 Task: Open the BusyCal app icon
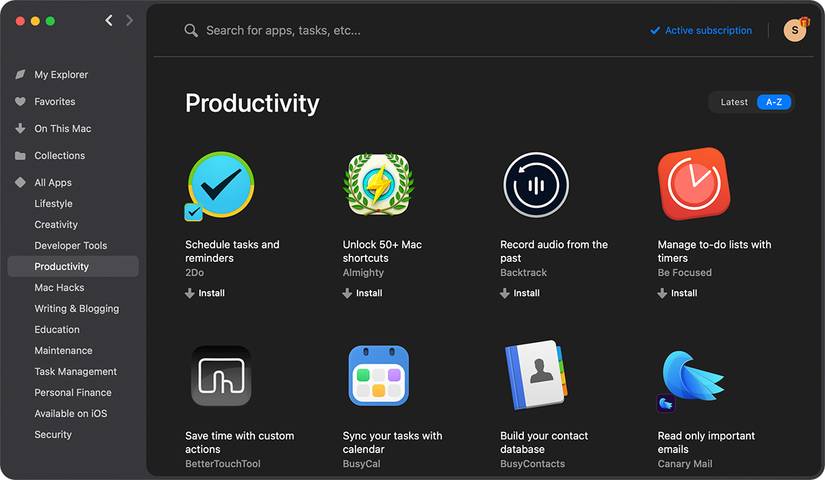pyautogui.click(x=378, y=375)
